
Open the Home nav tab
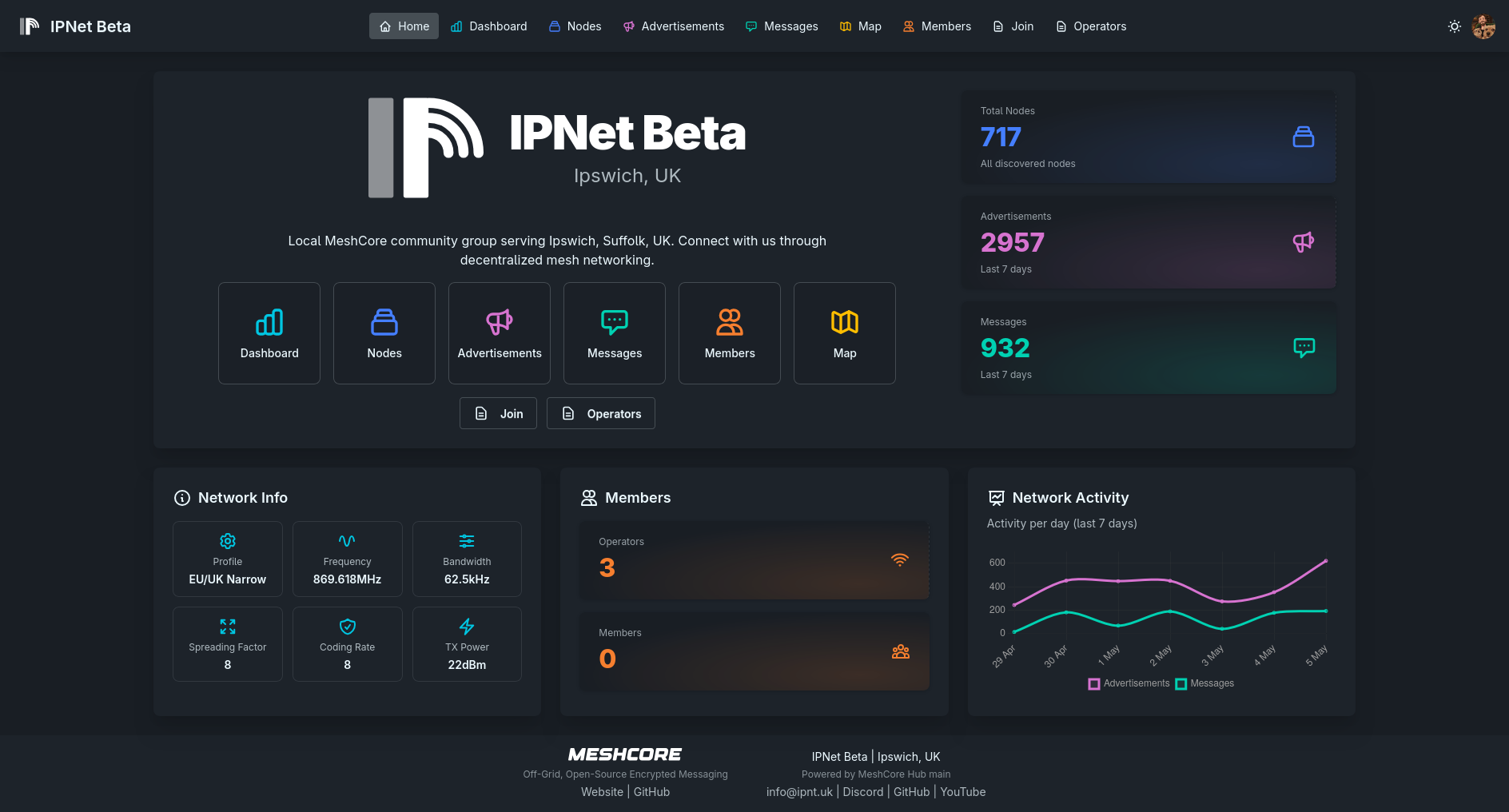point(404,26)
